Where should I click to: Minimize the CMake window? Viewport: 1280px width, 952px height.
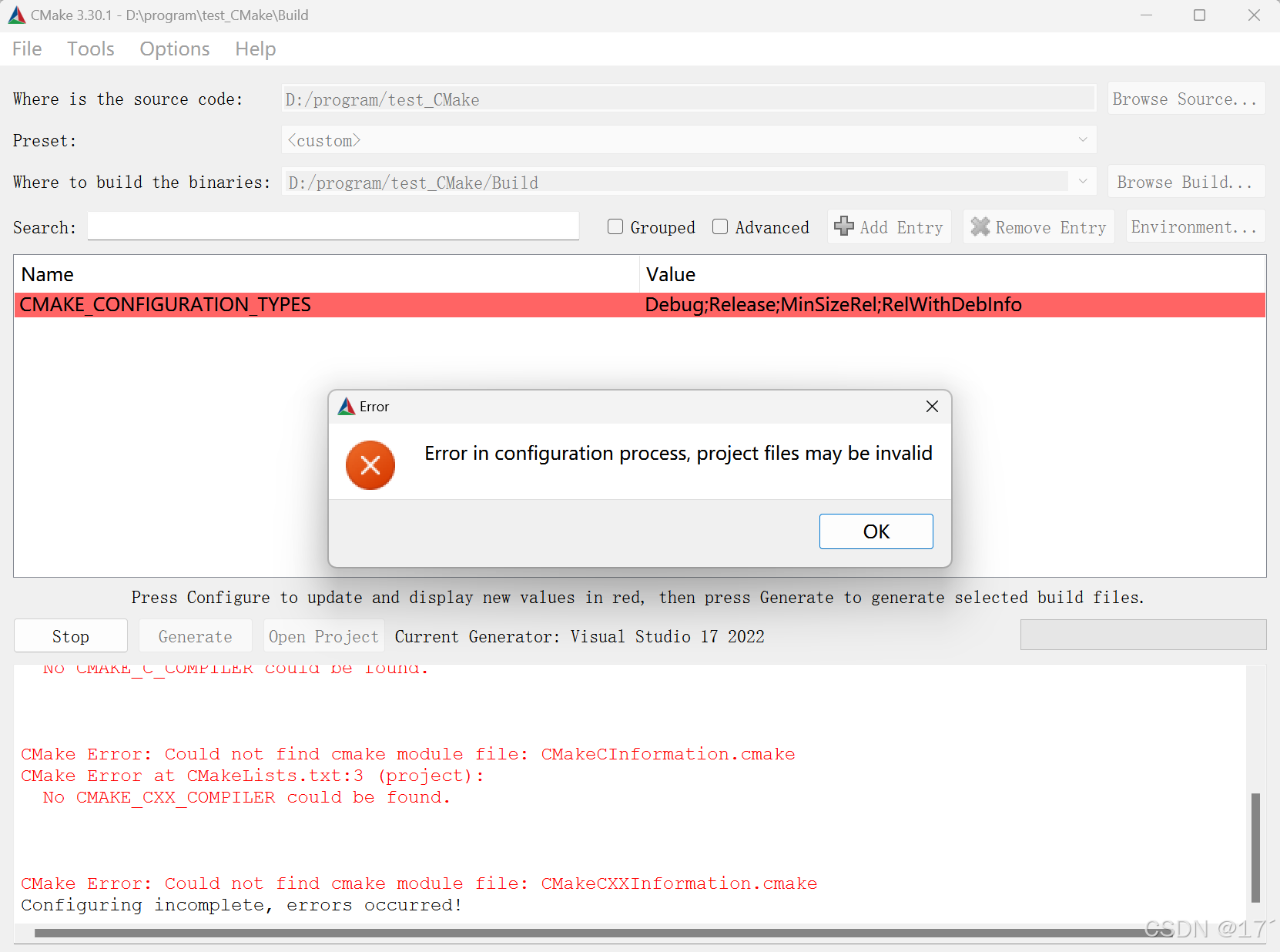tap(1146, 15)
